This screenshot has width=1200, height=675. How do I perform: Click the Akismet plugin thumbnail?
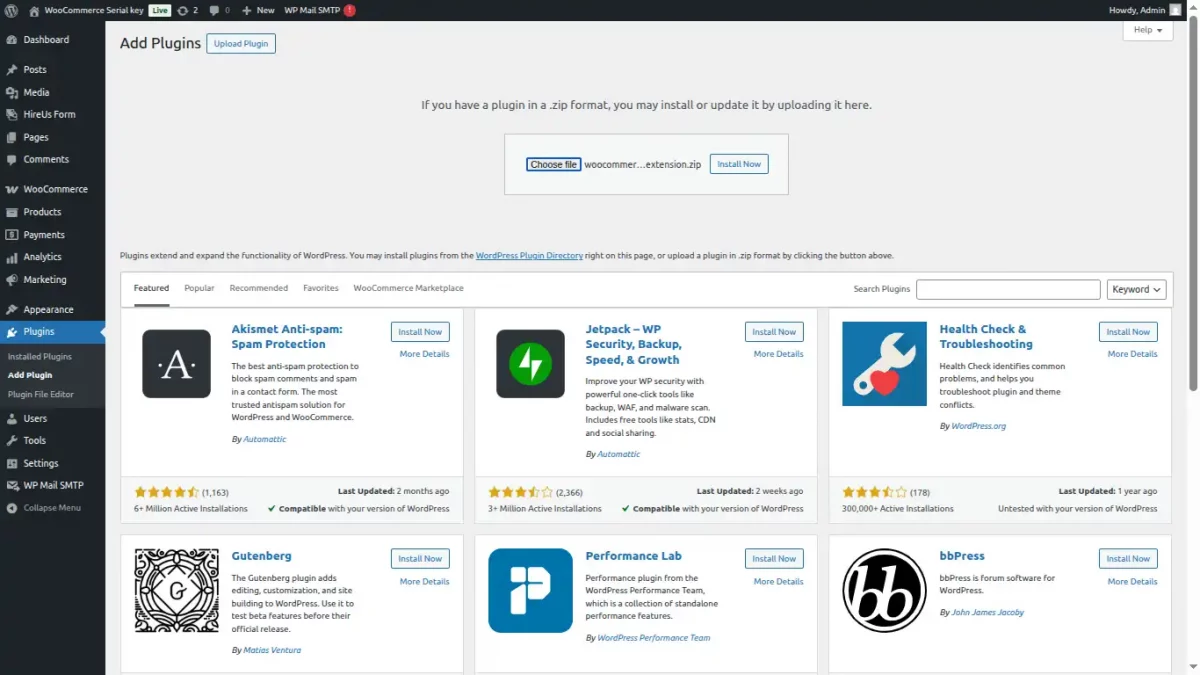(x=177, y=364)
